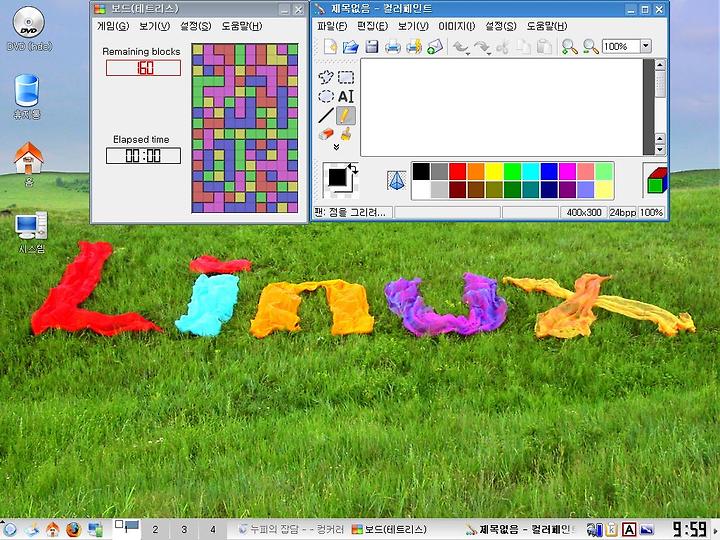Pick the white color swatch

421,190
